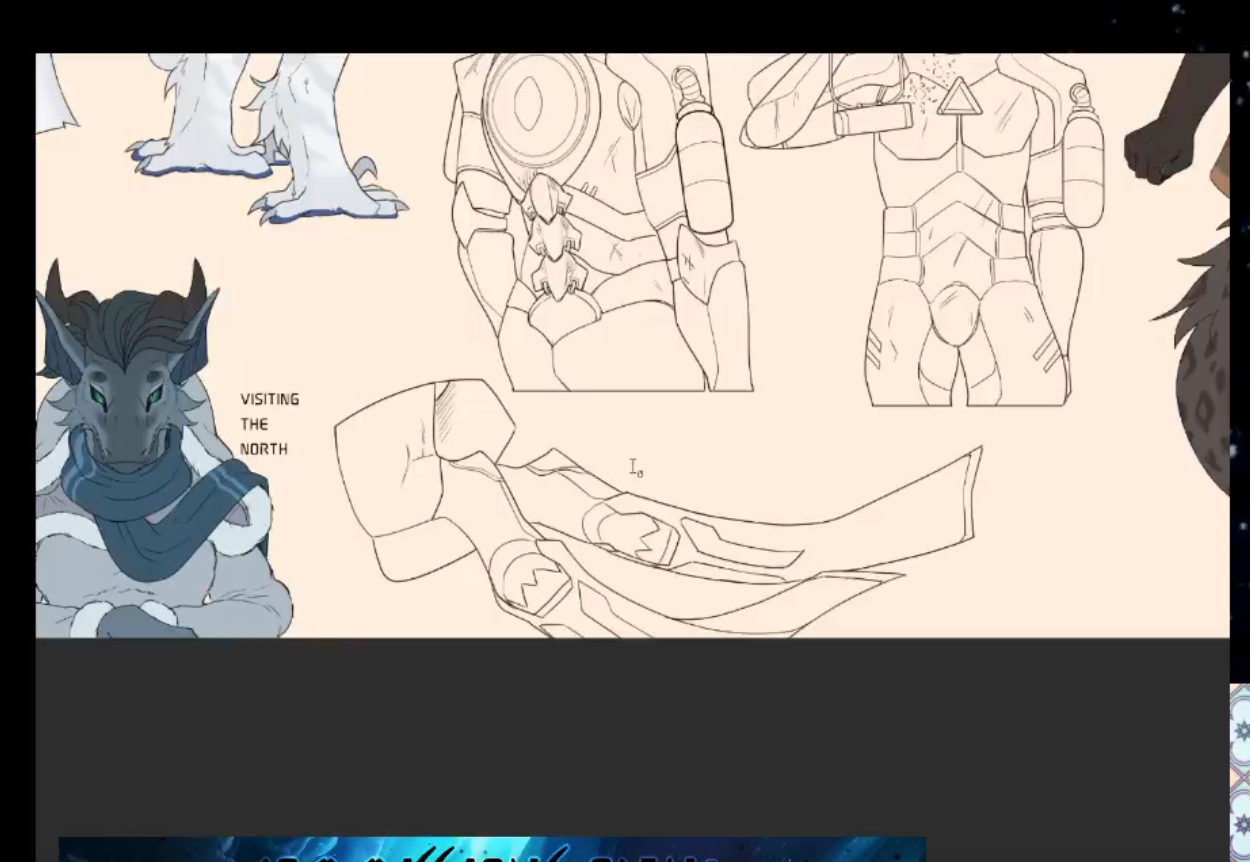The height and width of the screenshot is (862, 1250).
Task: Open the blue banner image at bottom
Action: coord(492,849)
